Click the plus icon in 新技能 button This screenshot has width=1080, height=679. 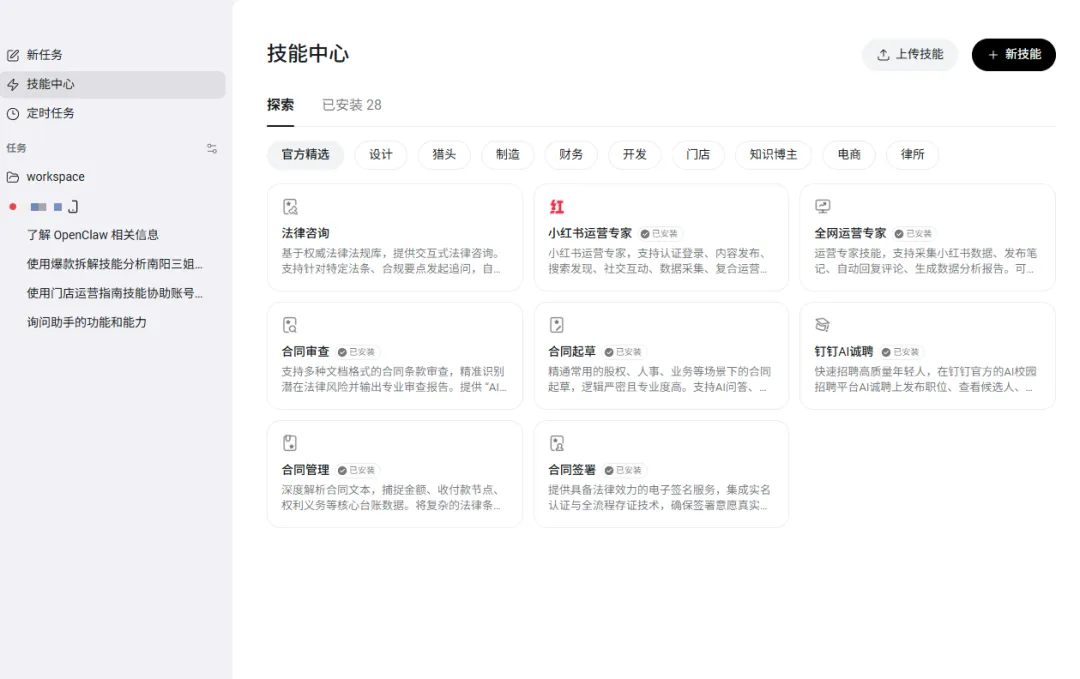point(993,54)
